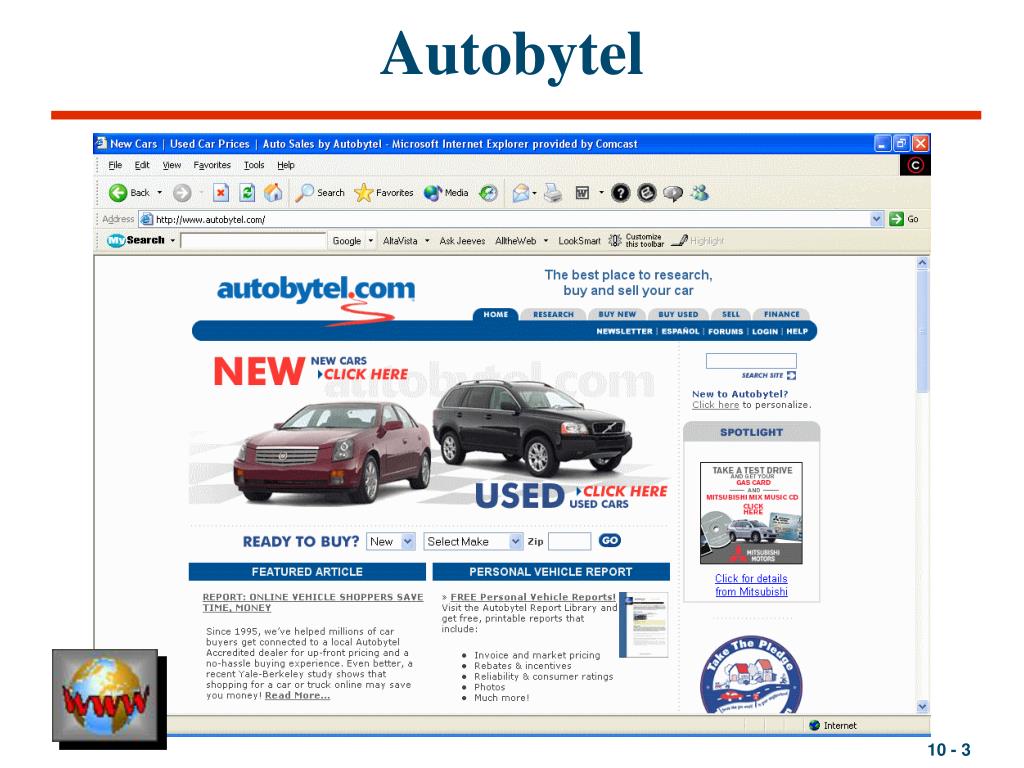1024x768 pixels.
Task: Expand the AltaVista dropdown arrow
Action: (427, 240)
